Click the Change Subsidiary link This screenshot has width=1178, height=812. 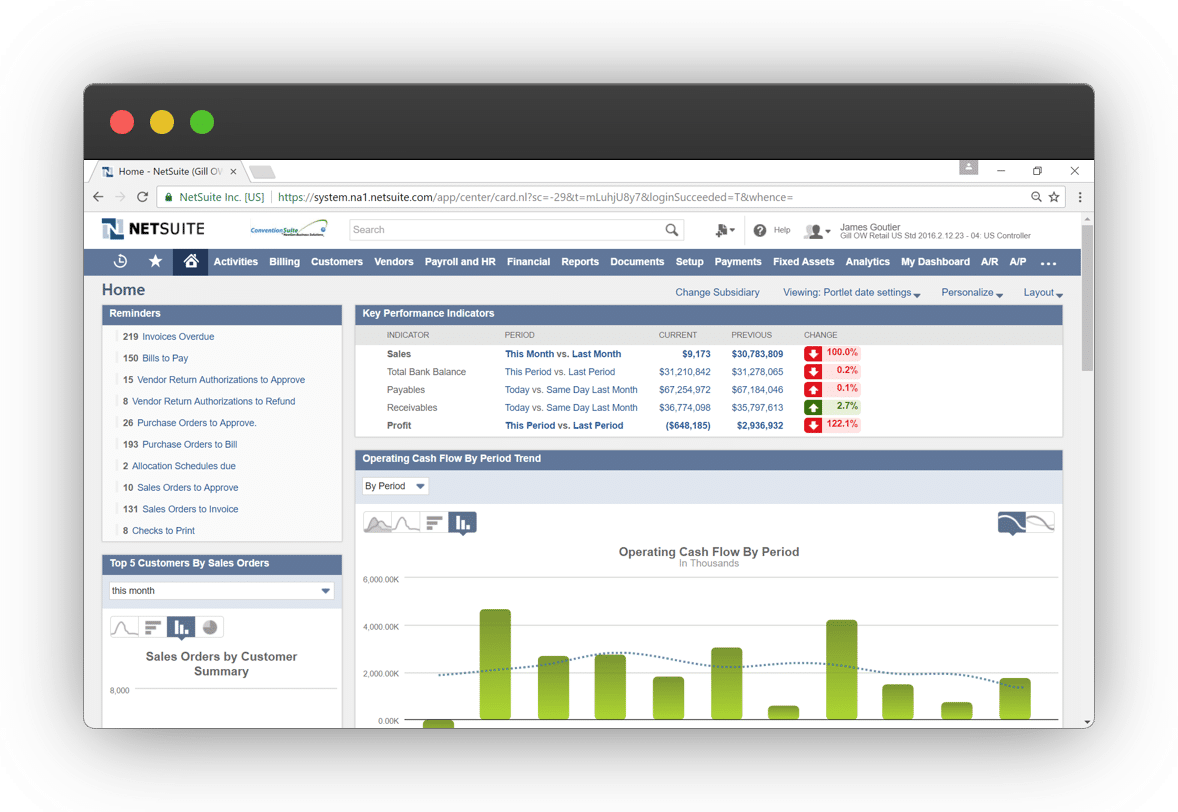click(x=717, y=293)
